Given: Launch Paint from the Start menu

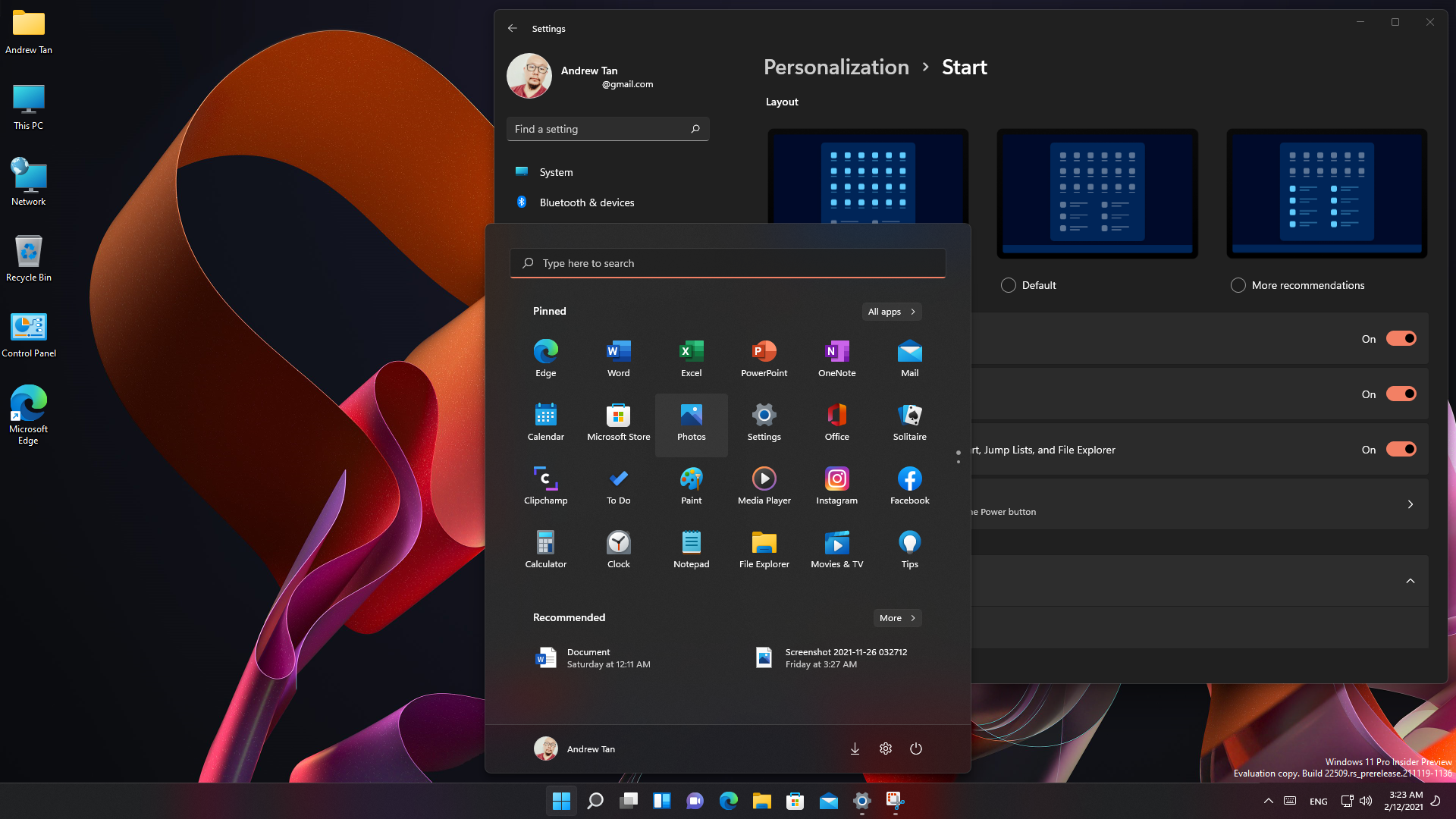Looking at the screenshot, I should click(691, 485).
